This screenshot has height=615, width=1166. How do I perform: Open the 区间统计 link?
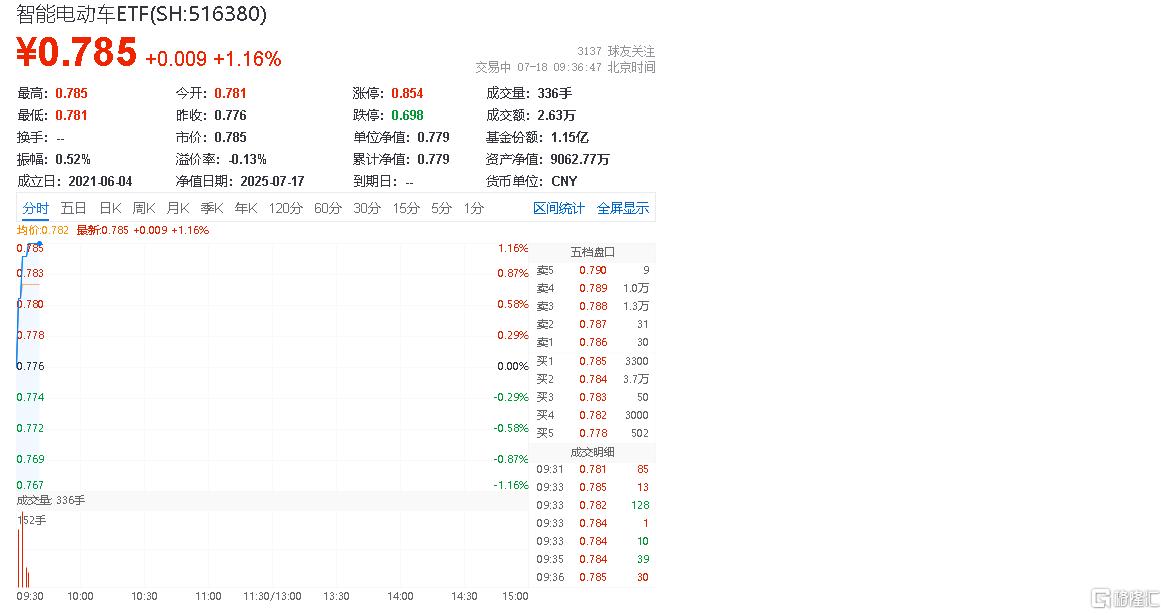(559, 208)
